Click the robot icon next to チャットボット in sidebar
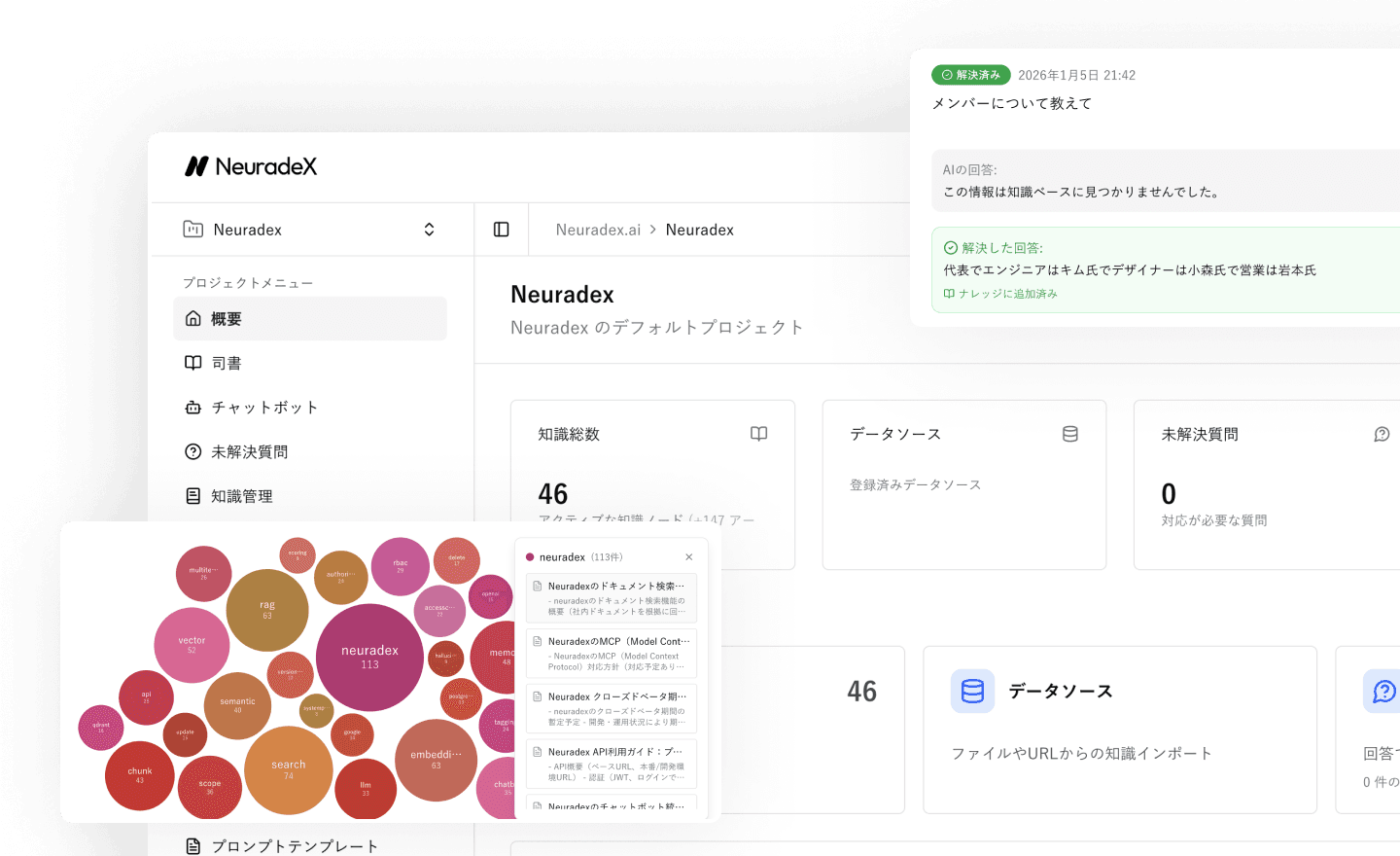1400x856 pixels. [x=193, y=407]
